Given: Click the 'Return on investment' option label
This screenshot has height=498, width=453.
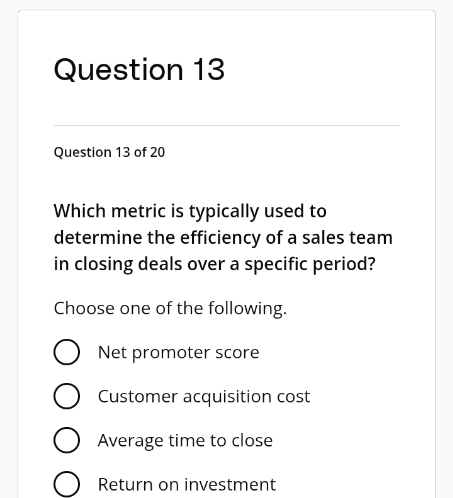Looking at the screenshot, I should pos(187,484).
